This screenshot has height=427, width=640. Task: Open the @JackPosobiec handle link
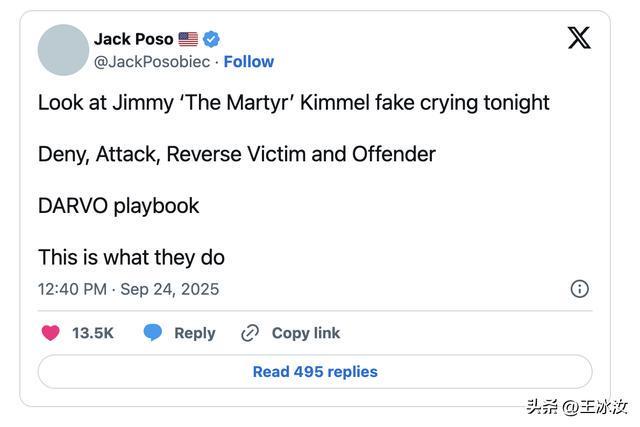(x=152, y=62)
